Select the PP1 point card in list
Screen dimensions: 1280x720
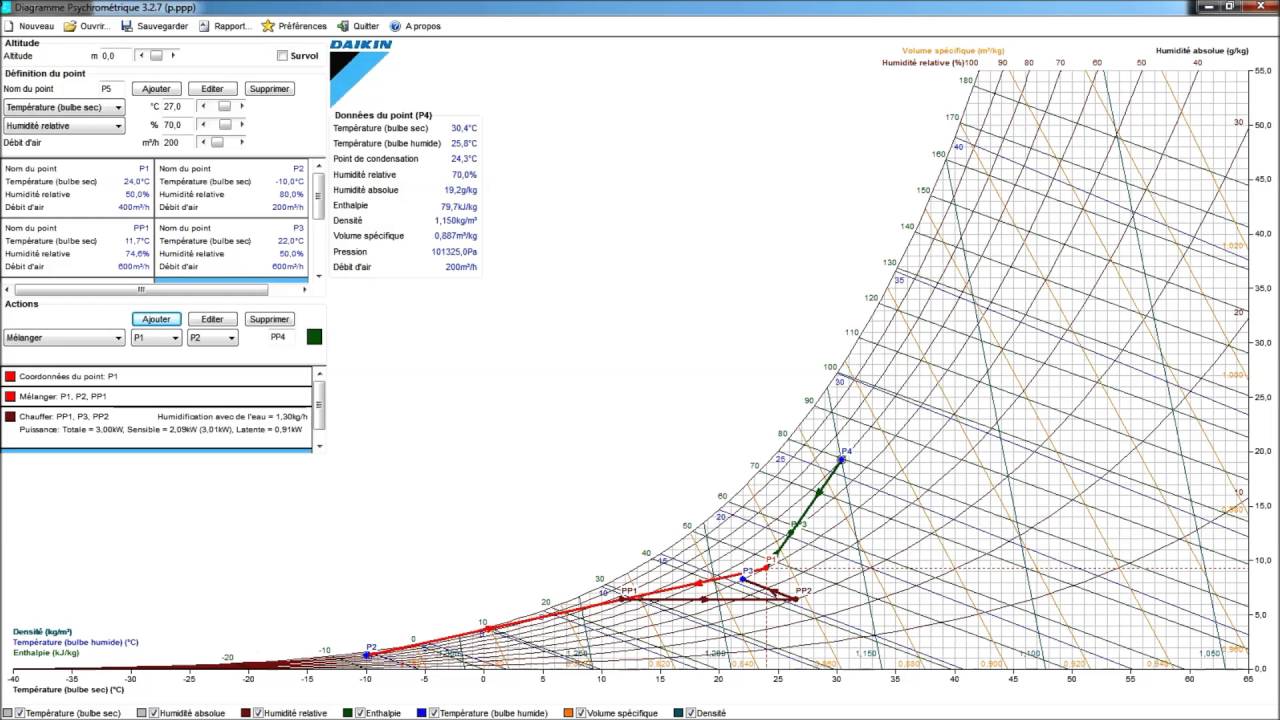pyautogui.click(x=77, y=248)
